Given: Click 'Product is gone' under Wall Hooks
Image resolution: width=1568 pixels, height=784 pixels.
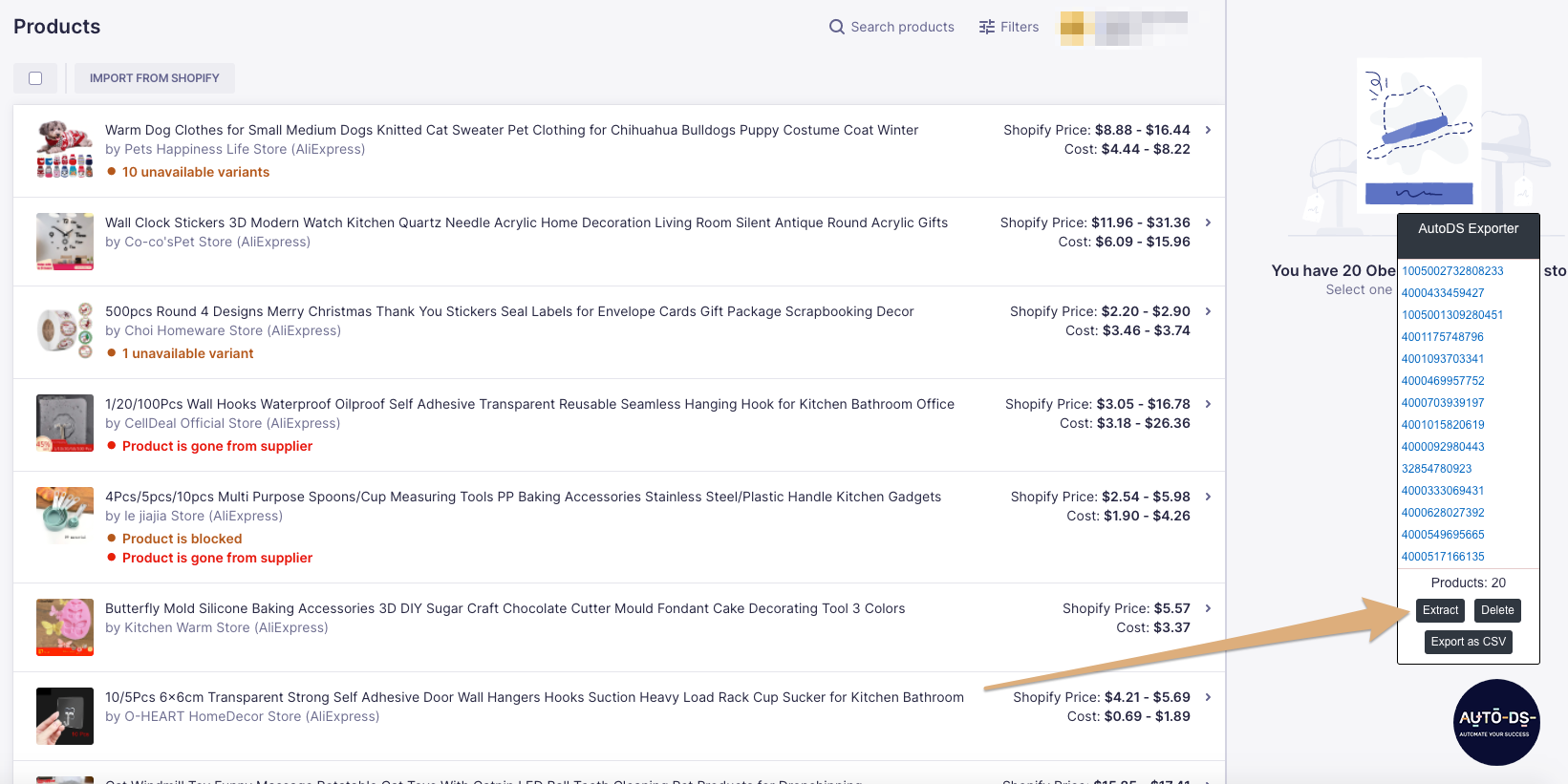Looking at the screenshot, I should point(218,446).
